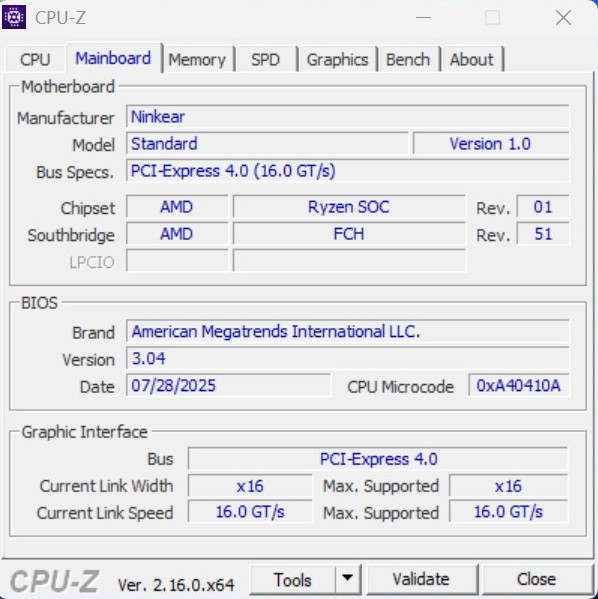Minimize the CPU-Z window

coord(423,18)
